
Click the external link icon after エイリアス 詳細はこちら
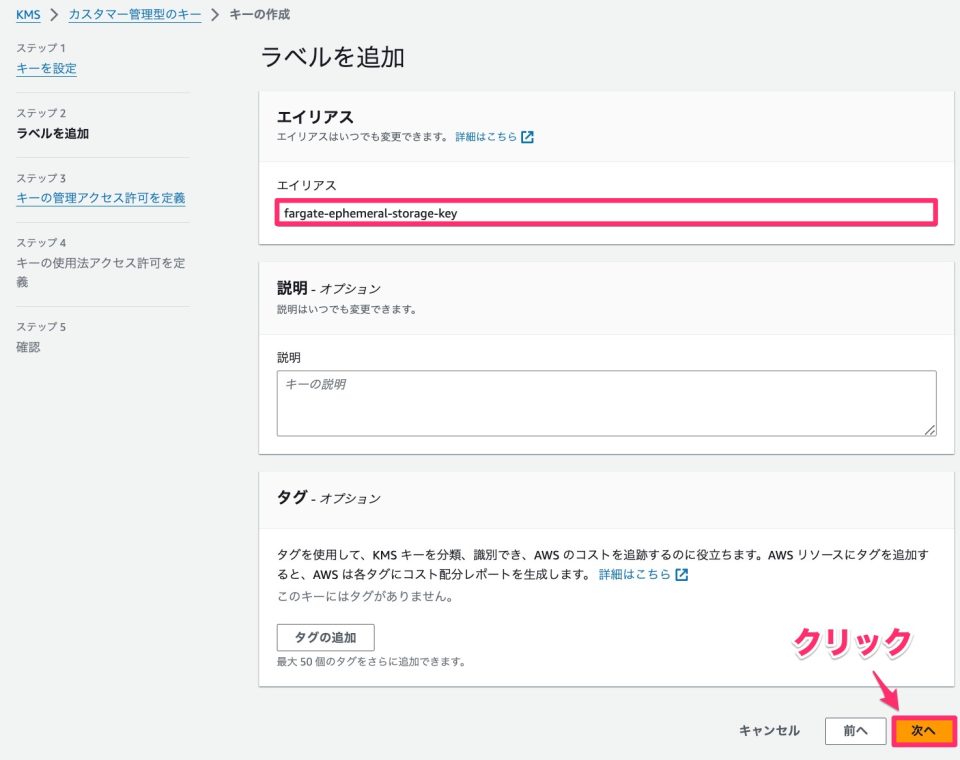coord(528,135)
